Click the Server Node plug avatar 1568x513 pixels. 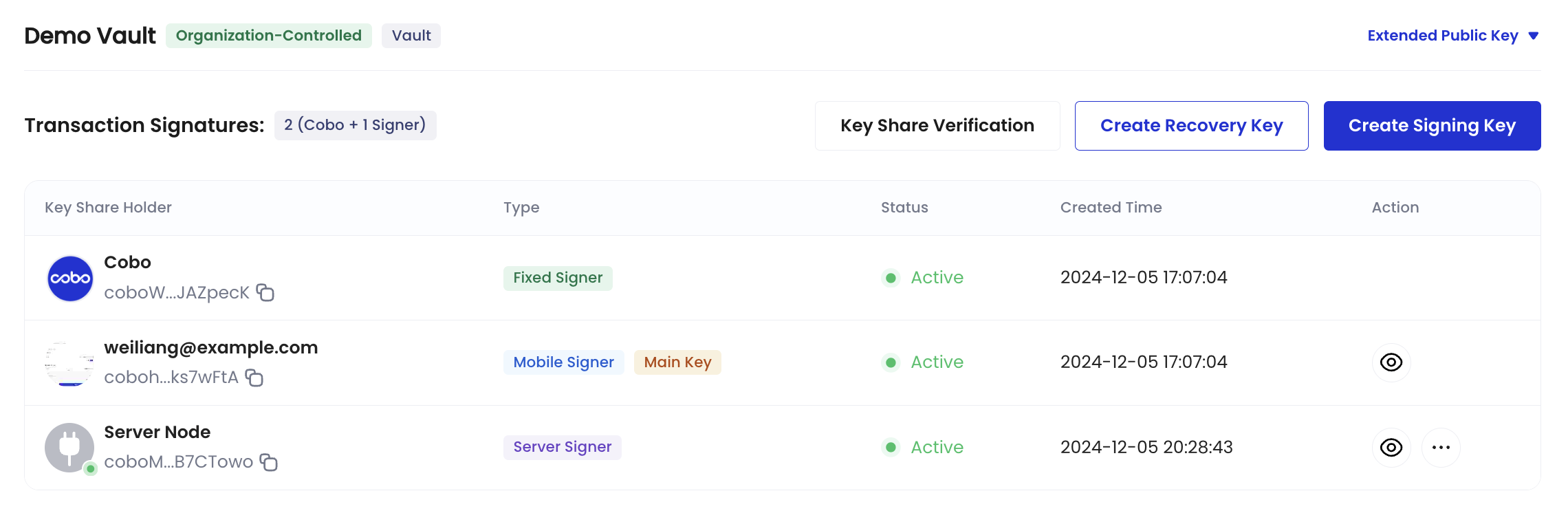pyautogui.click(x=69, y=447)
